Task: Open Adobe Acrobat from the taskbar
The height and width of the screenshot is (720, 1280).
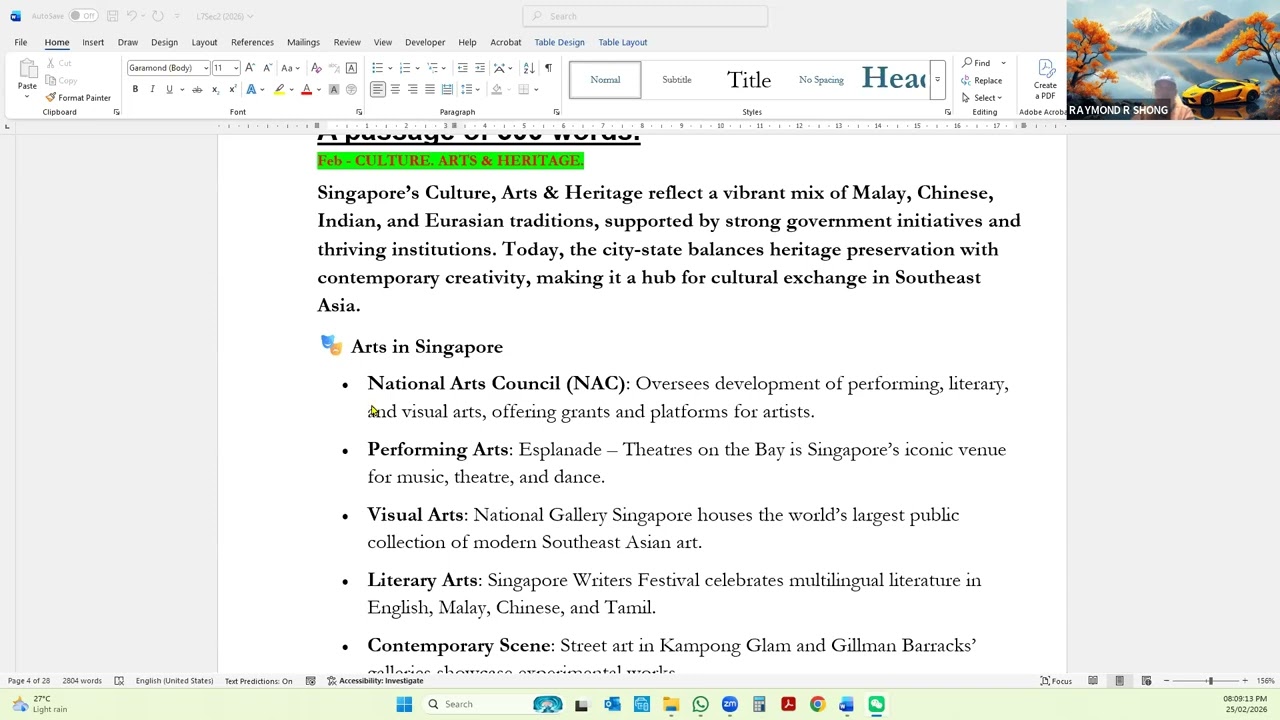Action: [x=788, y=704]
